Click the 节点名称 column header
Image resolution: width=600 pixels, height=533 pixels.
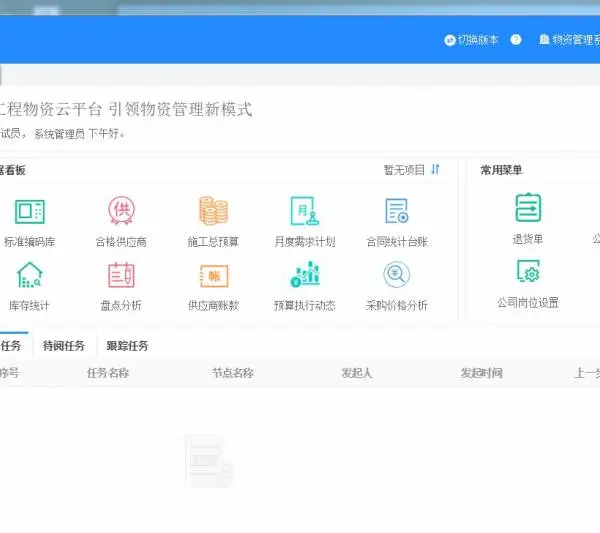pos(233,373)
